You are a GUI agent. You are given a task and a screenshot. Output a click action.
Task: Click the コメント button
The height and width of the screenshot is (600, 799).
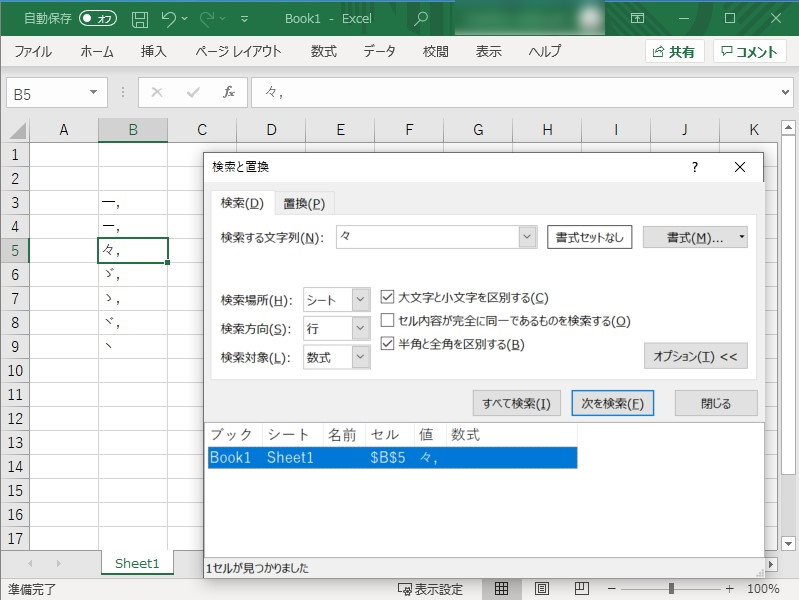(x=749, y=51)
